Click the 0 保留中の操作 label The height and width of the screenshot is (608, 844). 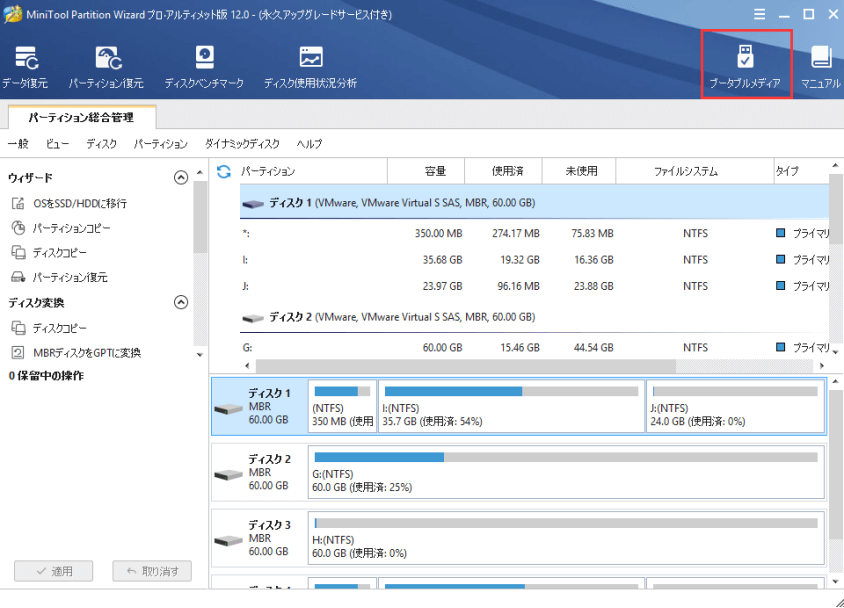(x=46, y=376)
